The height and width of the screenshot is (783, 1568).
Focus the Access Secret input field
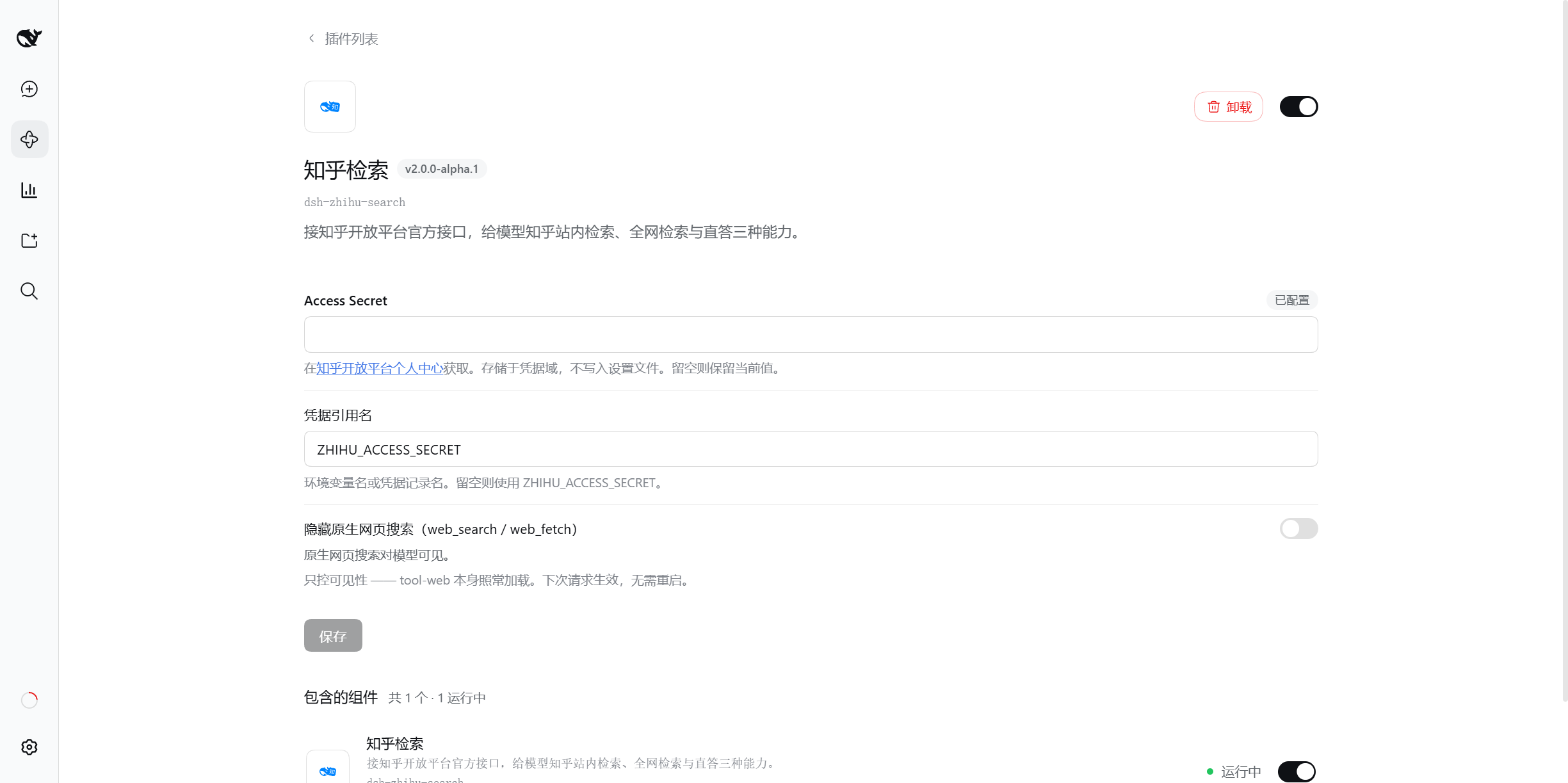pos(811,335)
